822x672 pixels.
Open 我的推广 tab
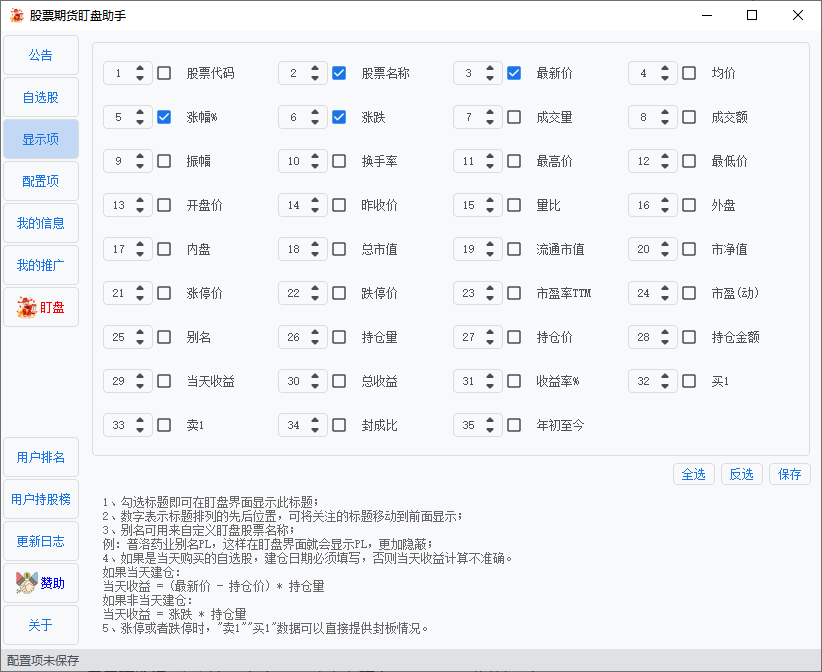click(41, 265)
